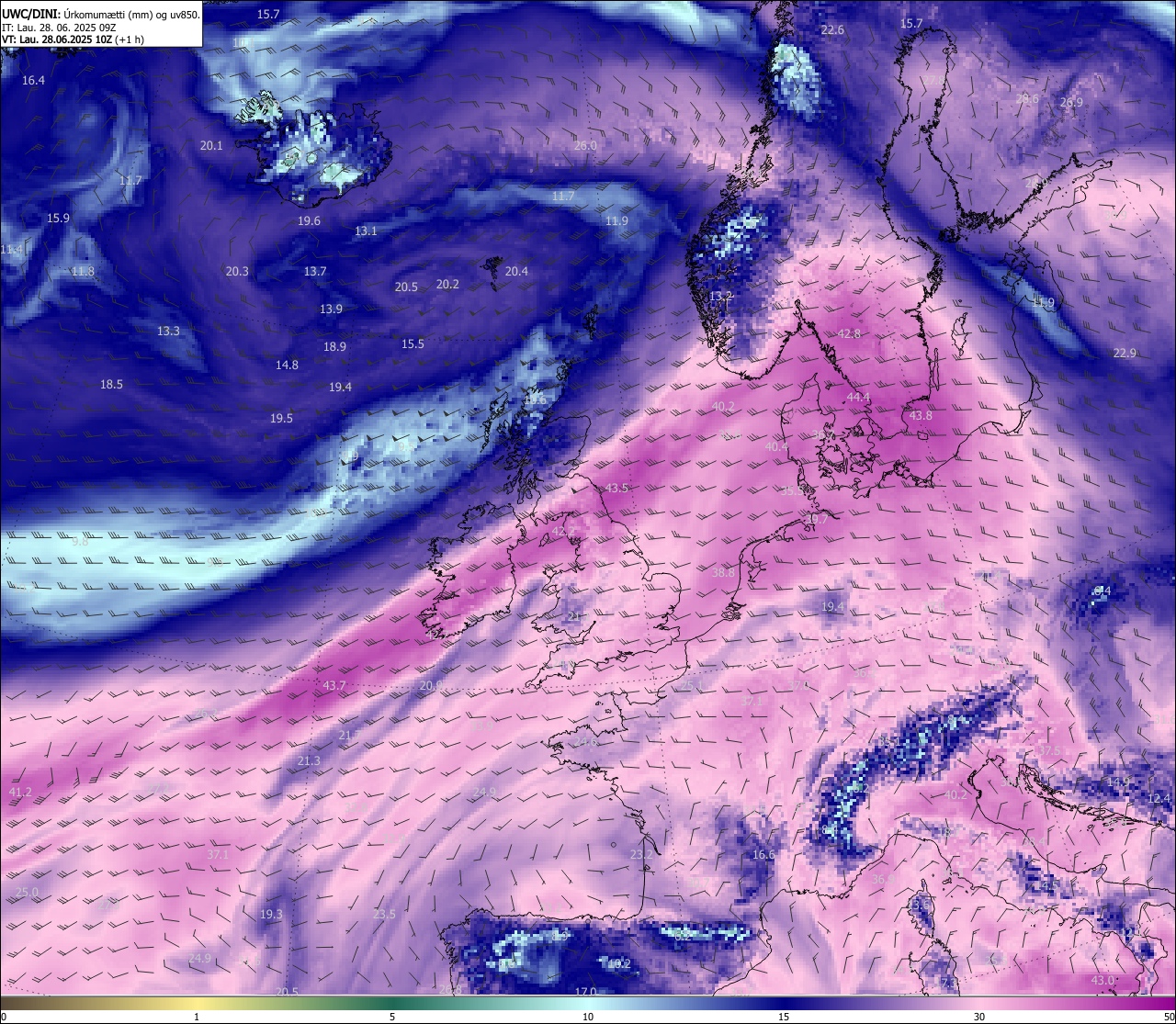
Task: Click the 43.7 value southwest of Ireland
Action: pos(334,686)
